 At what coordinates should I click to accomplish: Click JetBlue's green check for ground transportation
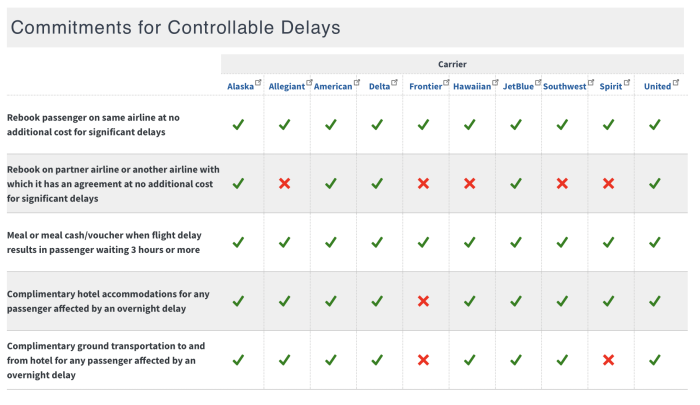516,360
